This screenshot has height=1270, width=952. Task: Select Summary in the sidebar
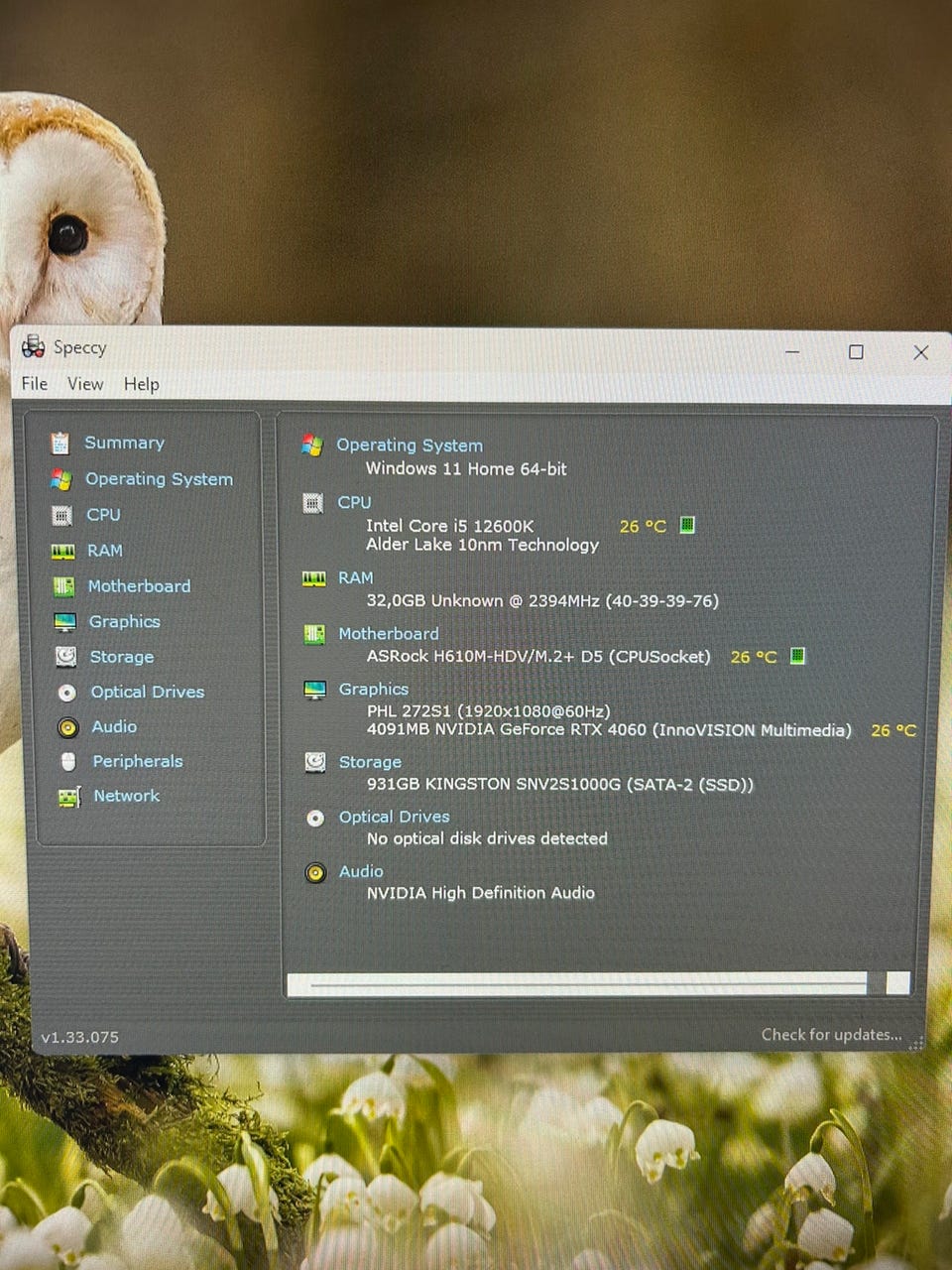click(x=124, y=443)
